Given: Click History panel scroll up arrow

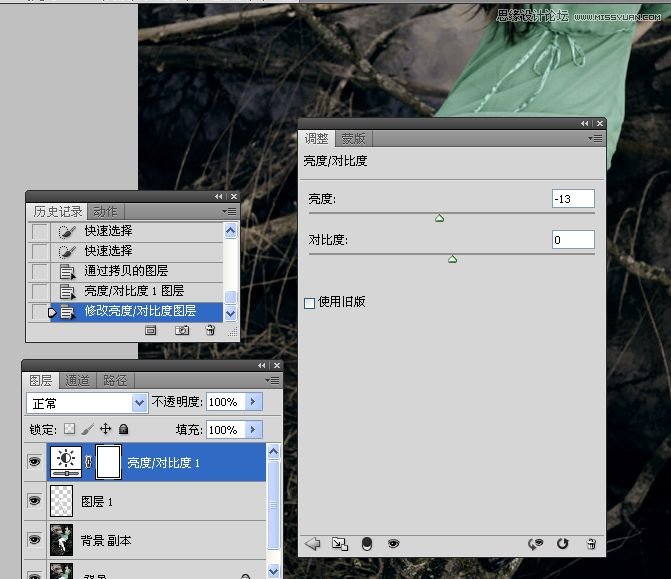Looking at the screenshot, I should click(x=230, y=231).
